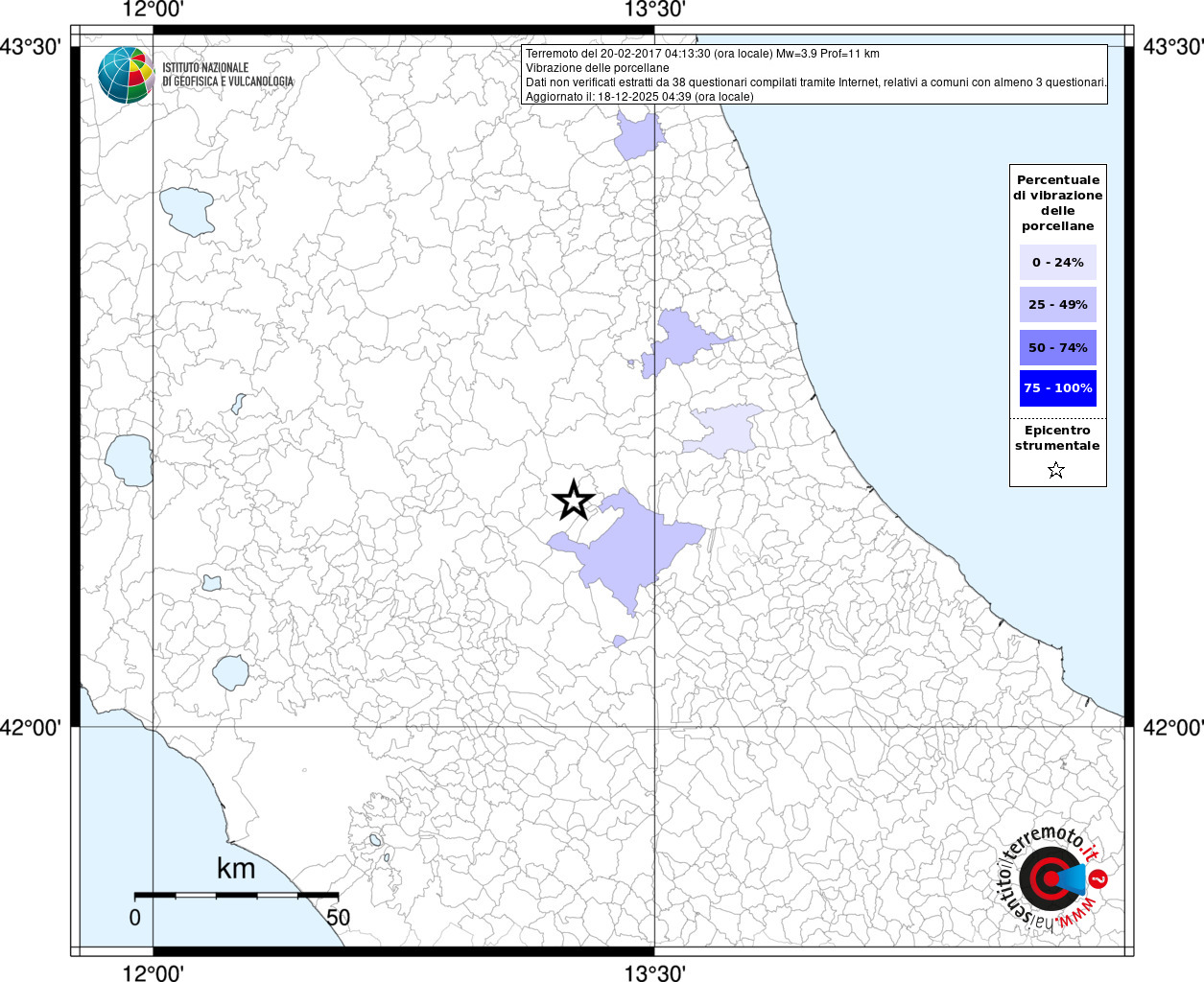Screen dimensions: 1204x982
Task: Click the top 13°30' longitude label
Action: pyautogui.click(x=655, y=11)
